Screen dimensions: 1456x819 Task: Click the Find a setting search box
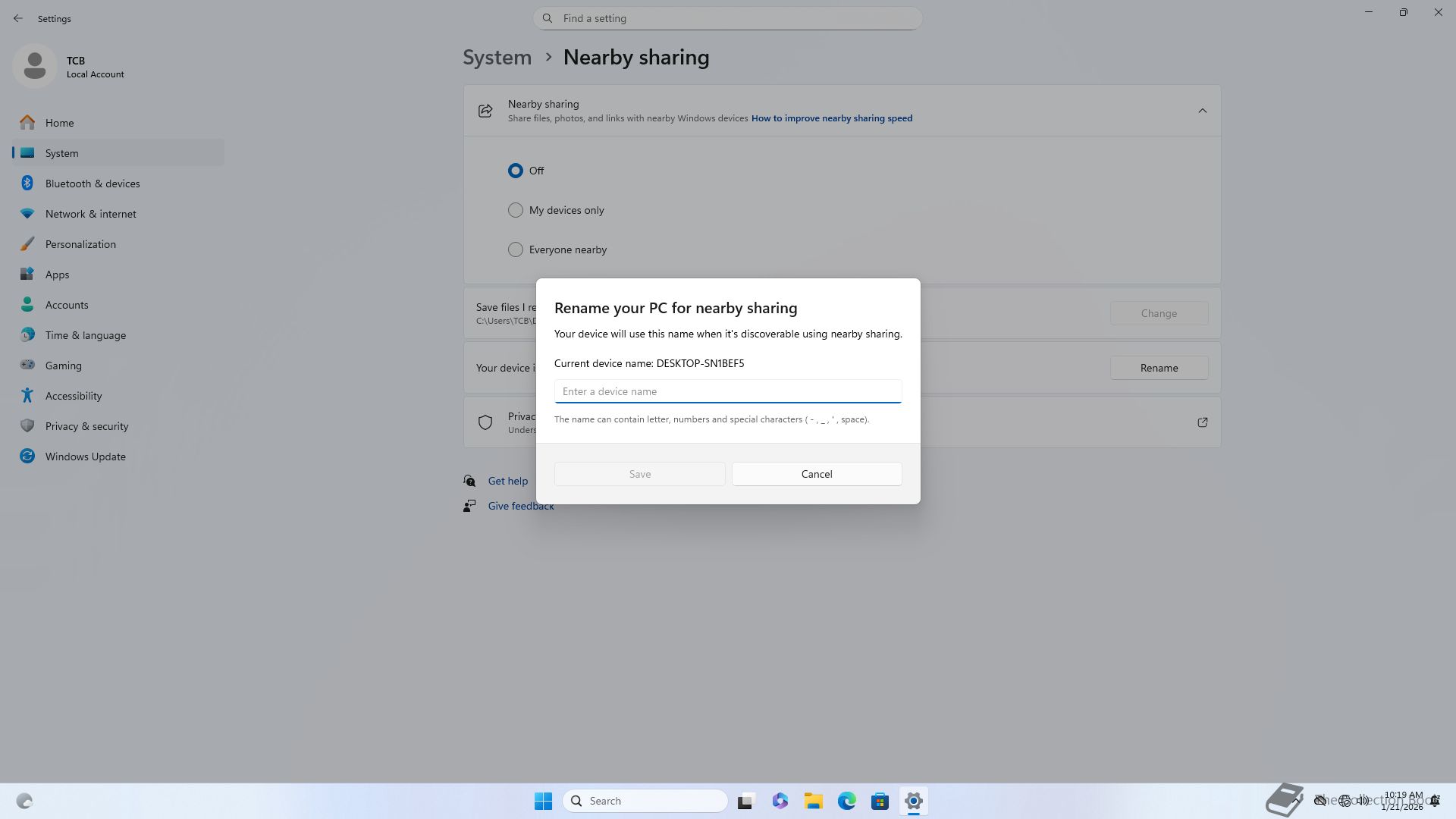pos(728,18)
